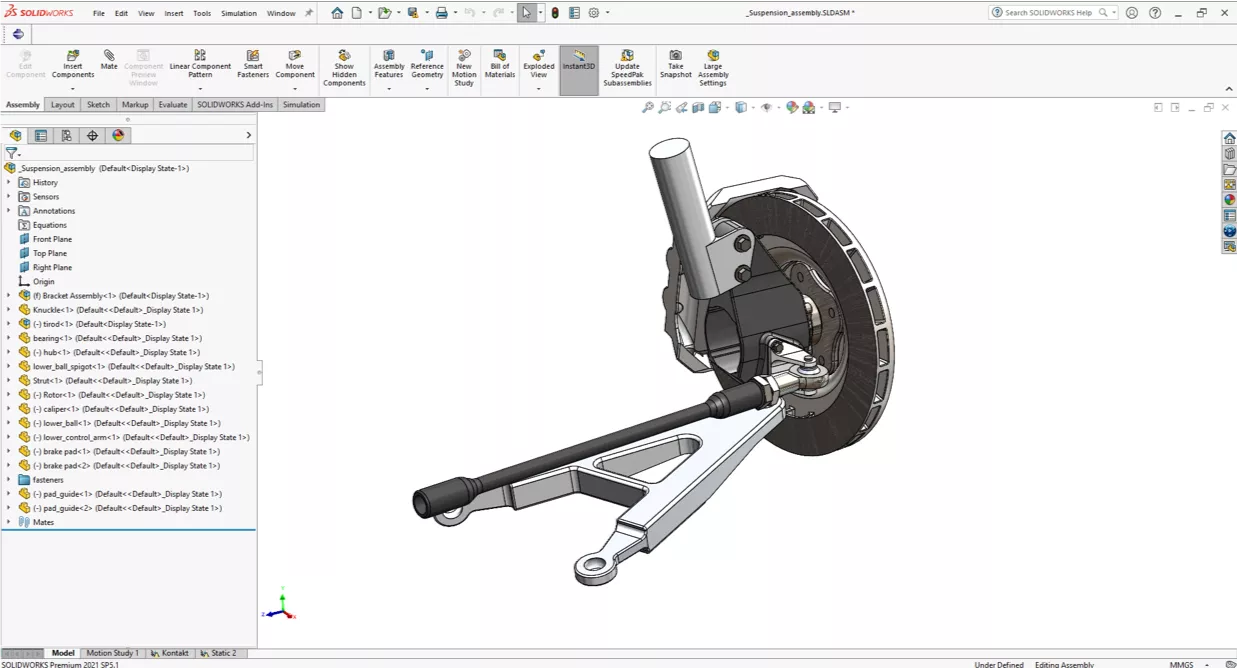The width and height of the screenshot is (1237, 668).
Task: Expand the Mates folder
Action: pos(8,521)
